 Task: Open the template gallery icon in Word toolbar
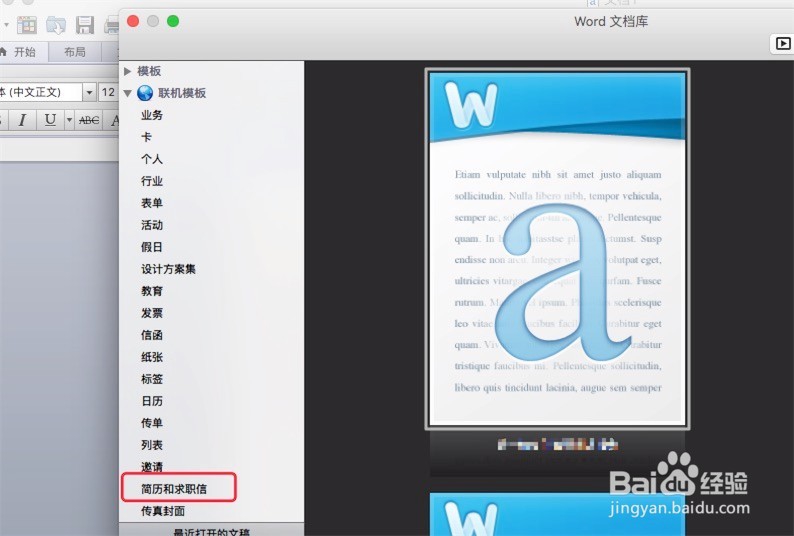click(x=26, y=25)
